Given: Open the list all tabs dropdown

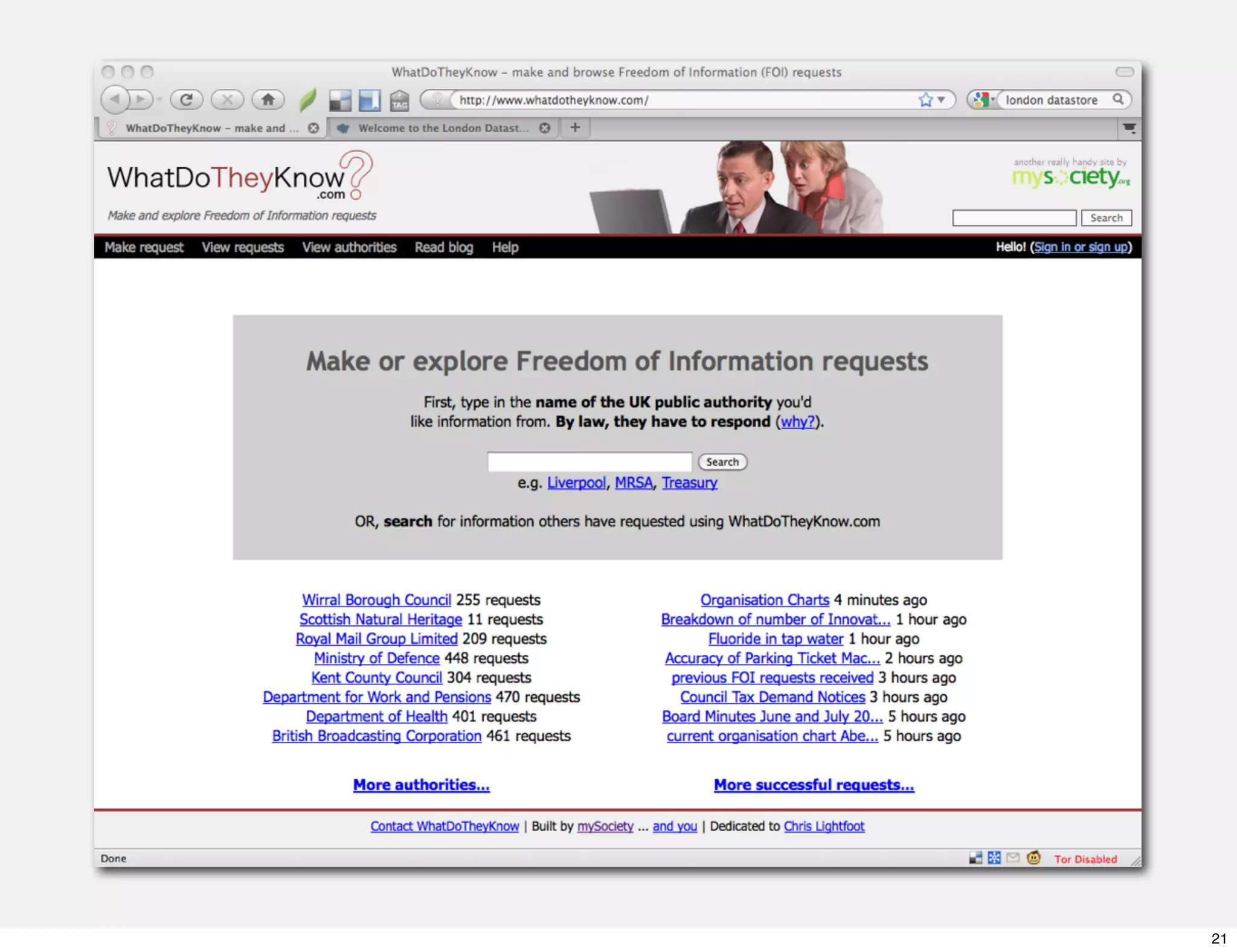Looking at the screenshot, I should (1129, 128).
